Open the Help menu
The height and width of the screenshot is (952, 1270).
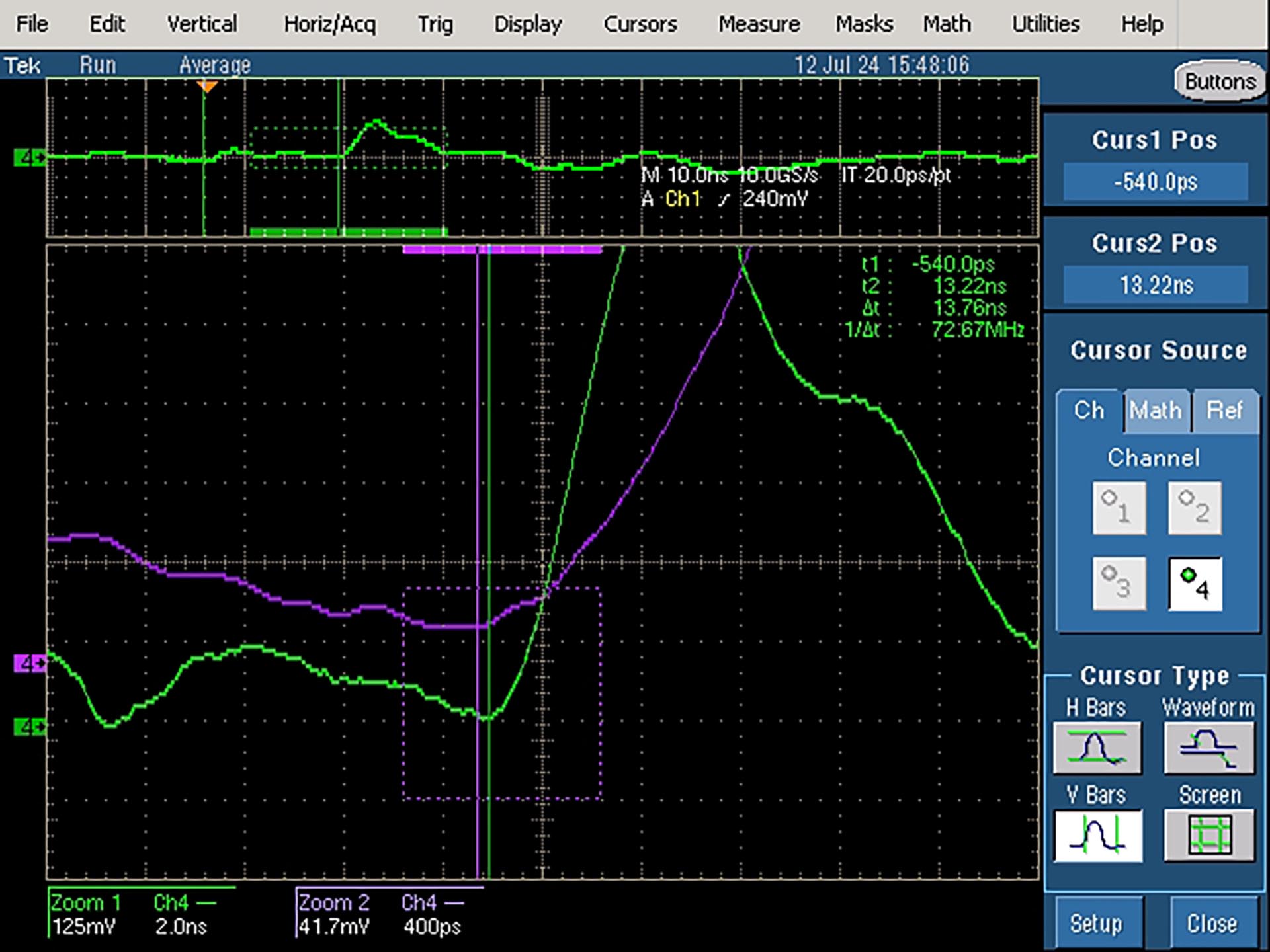pyautogui.click(x=1142, y=24)
